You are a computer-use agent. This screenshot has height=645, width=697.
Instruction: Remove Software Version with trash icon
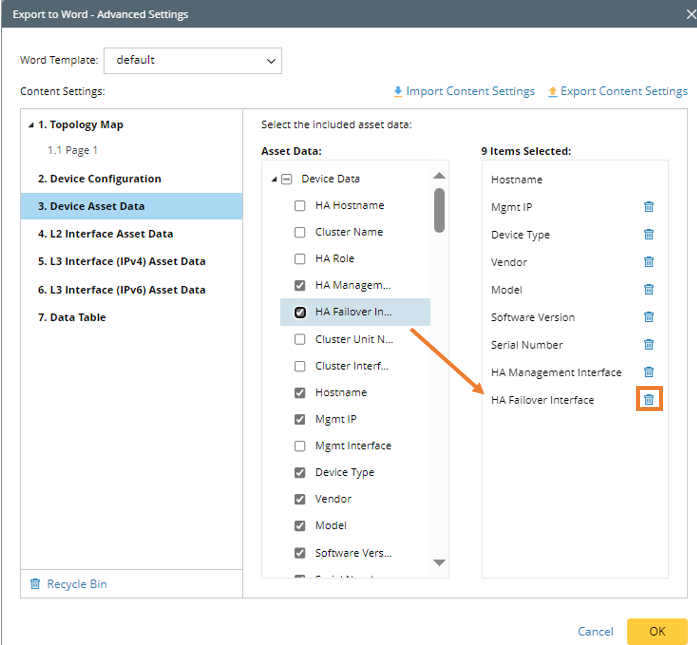pyautogui.click(x=648, y=317)
